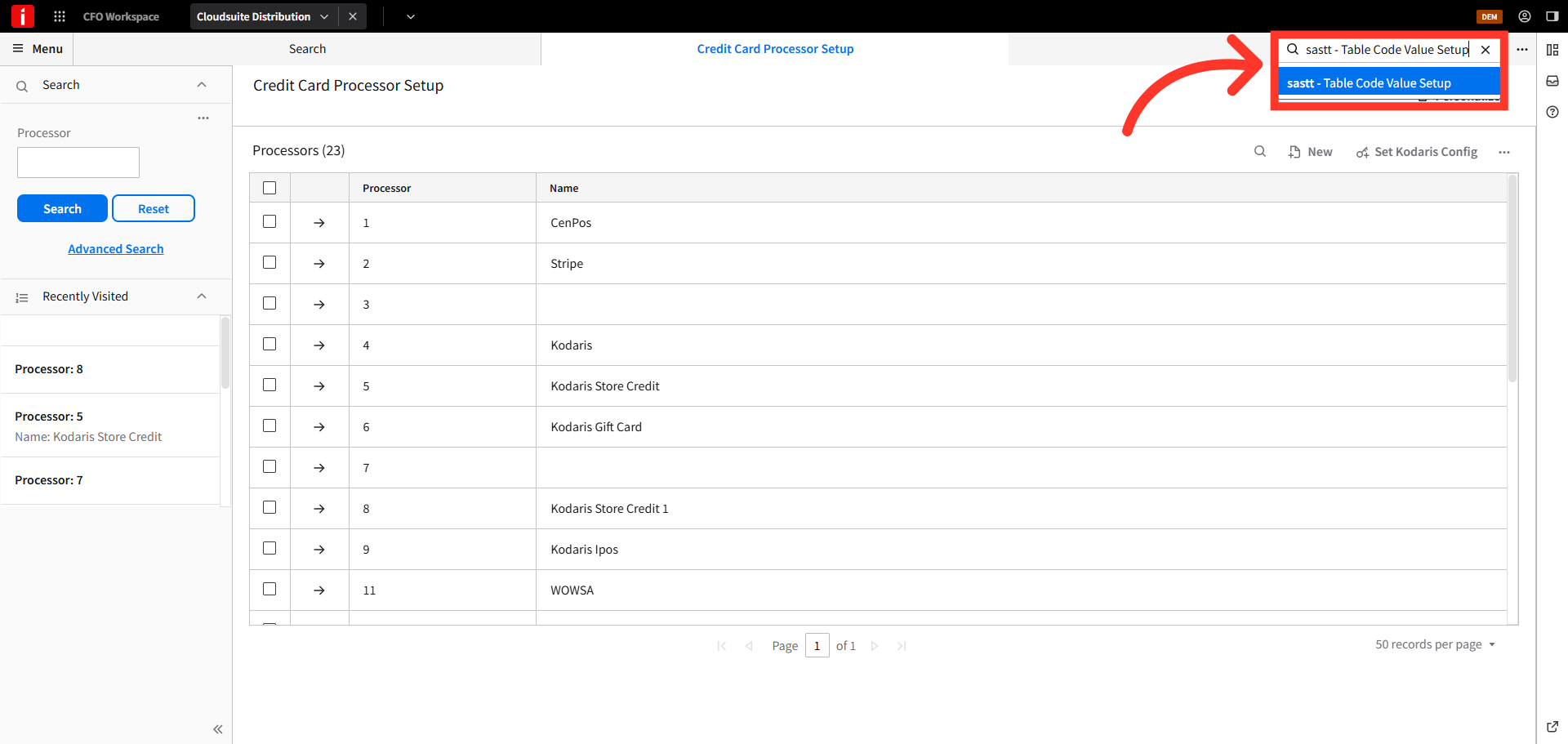Open details arrow for processor 7
The height and width of the screenshot is (744, 1568).
(319, 468)
